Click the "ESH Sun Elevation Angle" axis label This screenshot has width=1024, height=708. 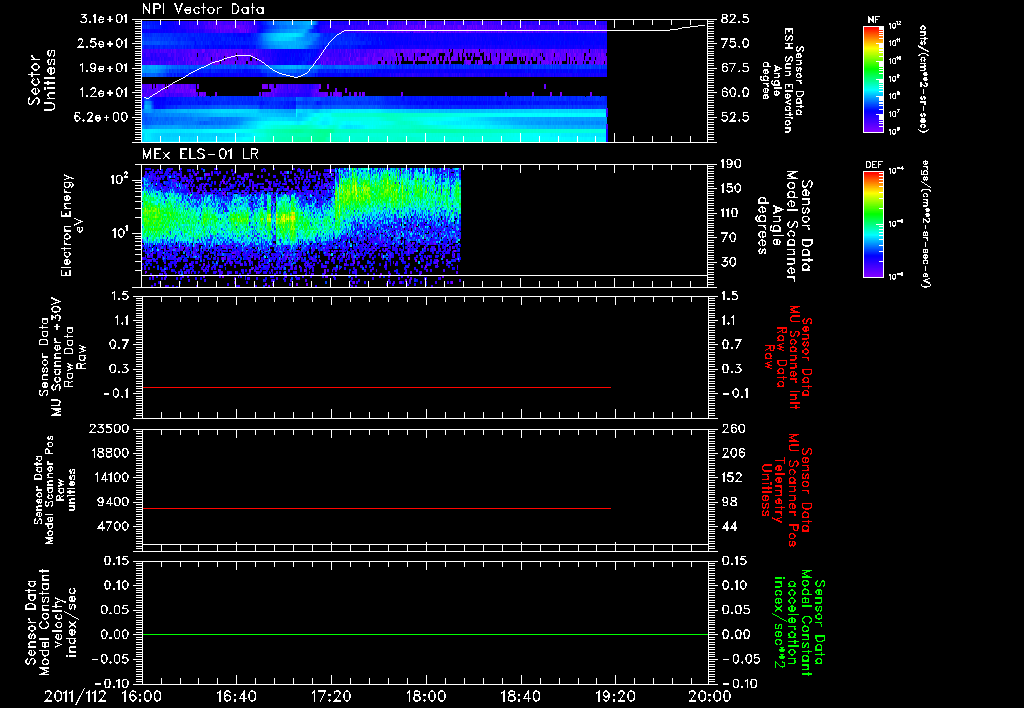click(783, 80)
